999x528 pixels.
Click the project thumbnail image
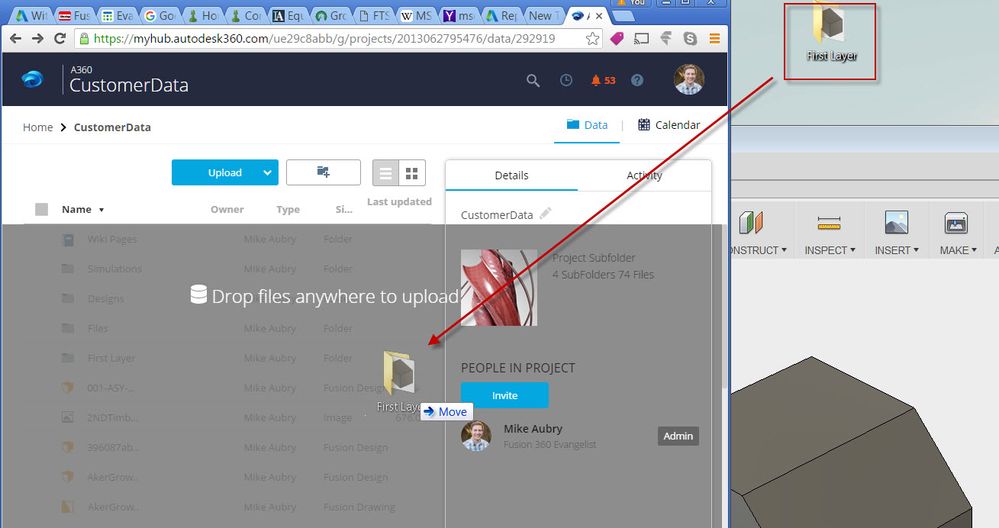[x=499, y=287]
